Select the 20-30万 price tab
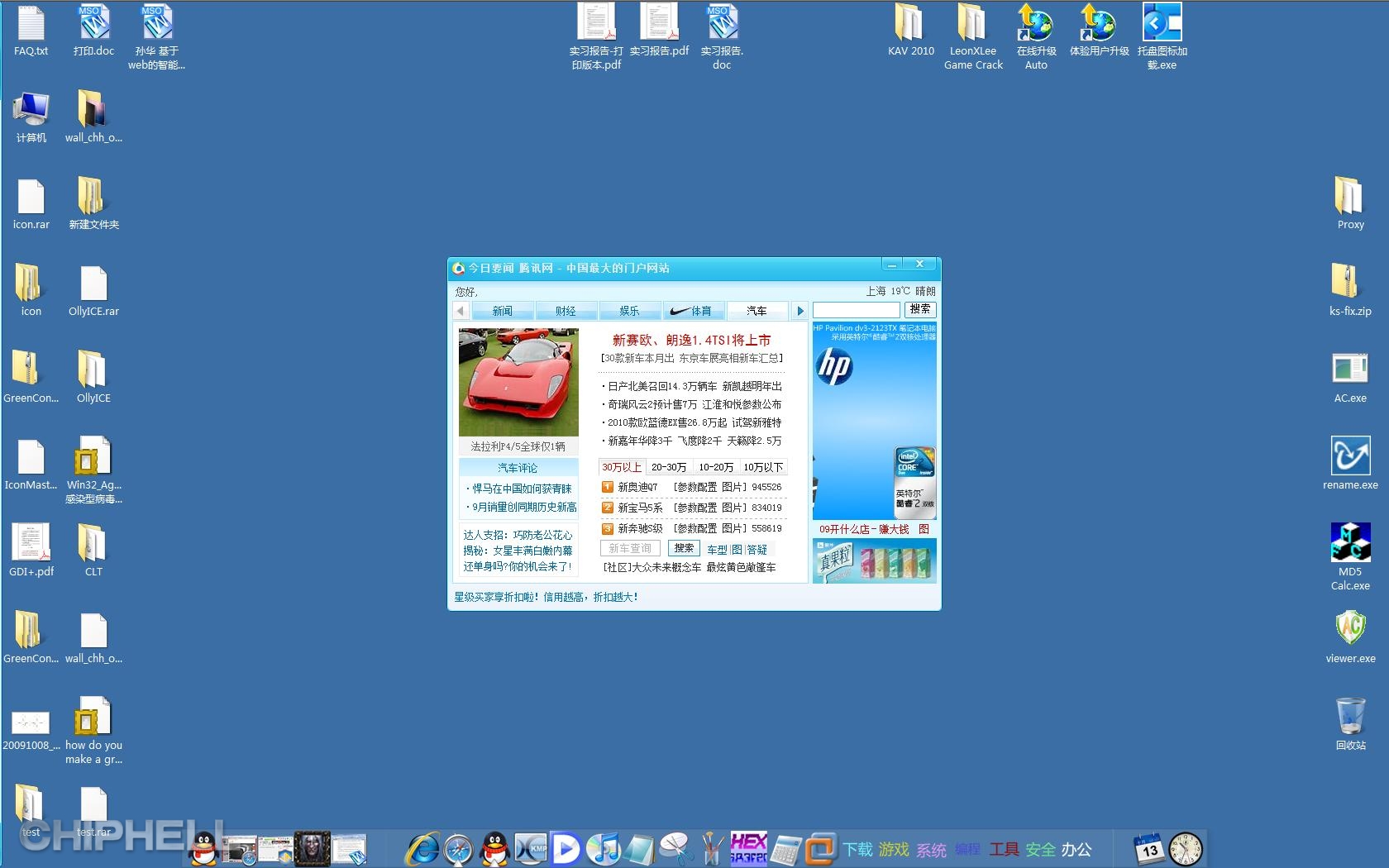 point(669,467)
